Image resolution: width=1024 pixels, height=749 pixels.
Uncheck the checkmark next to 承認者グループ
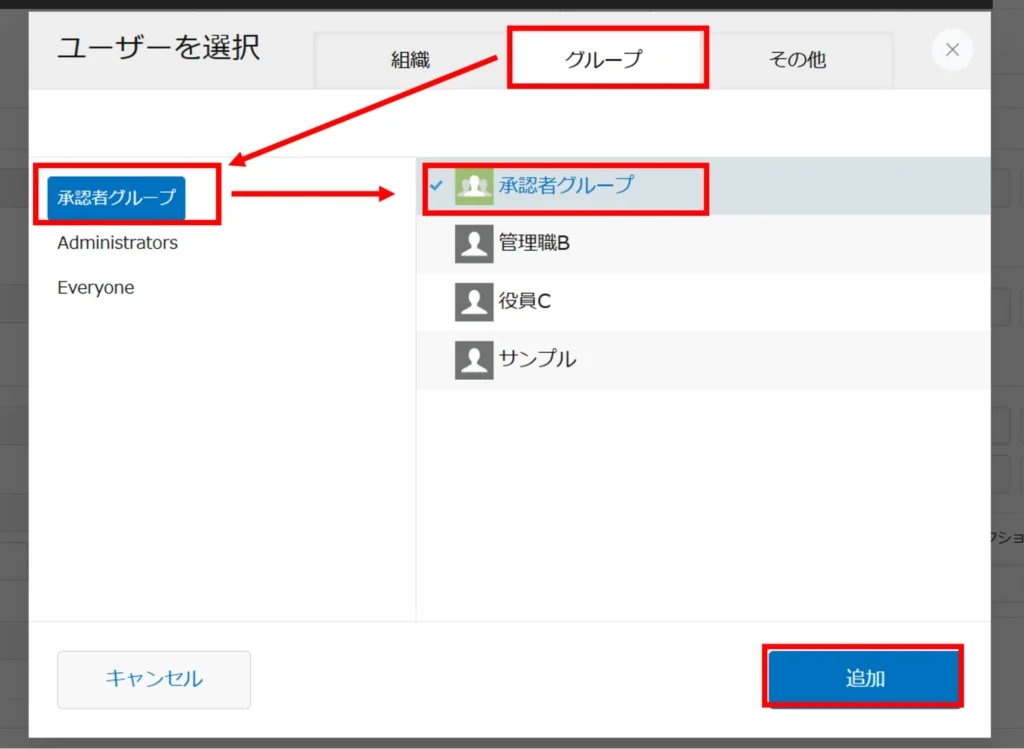pos(436,186)
